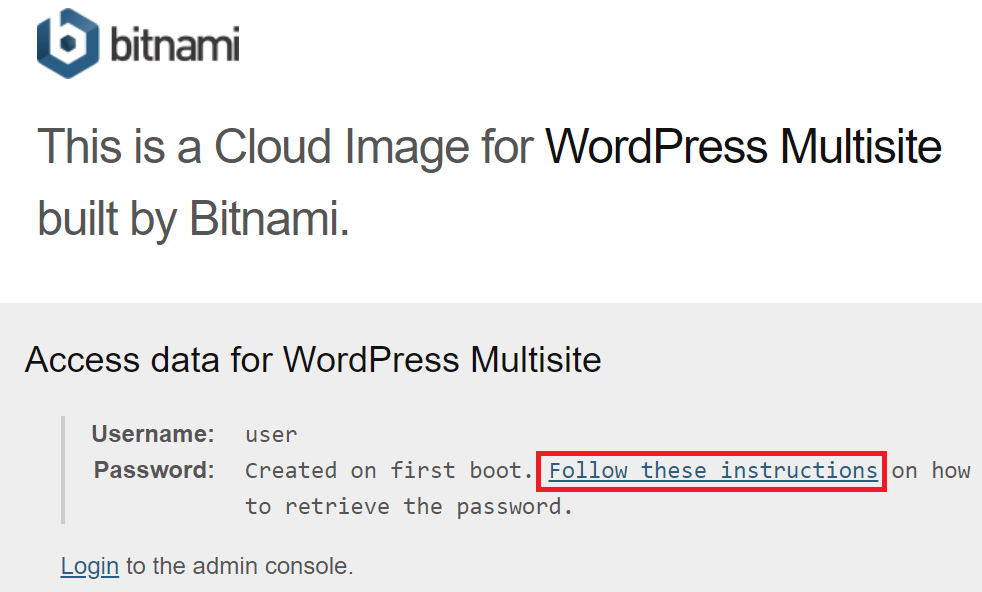Click the text Created on first boot

click(x=389, y=470)
